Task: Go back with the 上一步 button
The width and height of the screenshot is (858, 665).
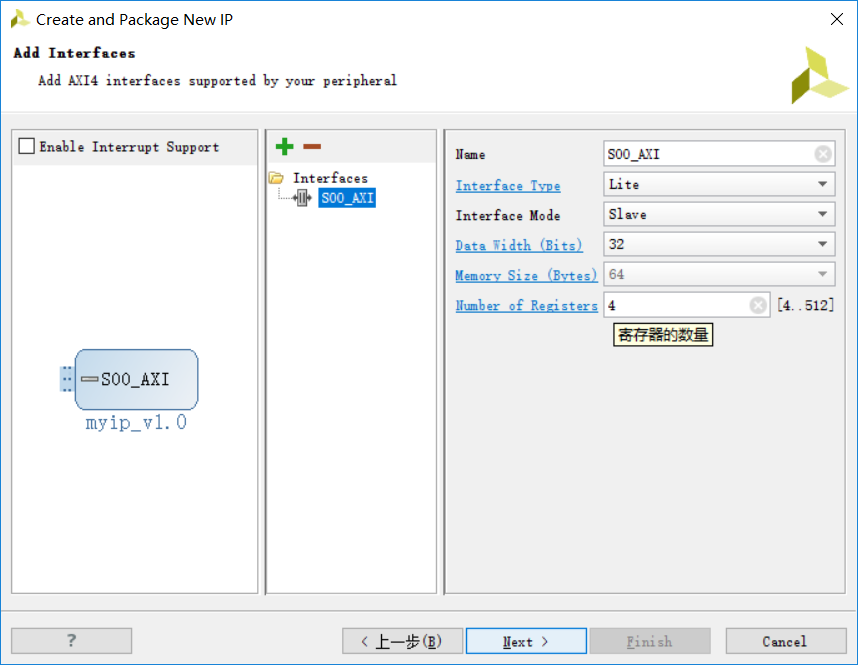Action: (402, 641)
